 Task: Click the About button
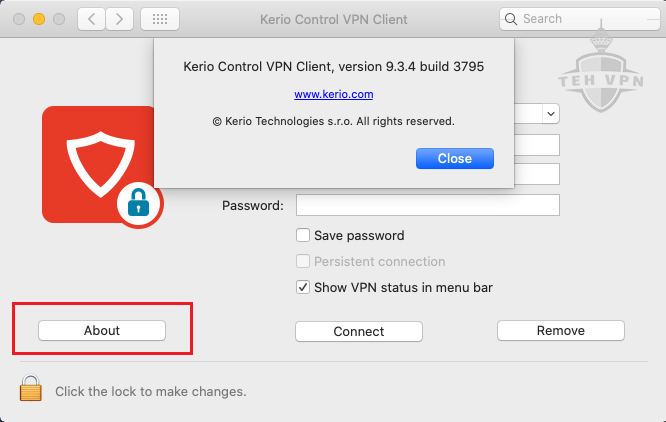(102, 330)
